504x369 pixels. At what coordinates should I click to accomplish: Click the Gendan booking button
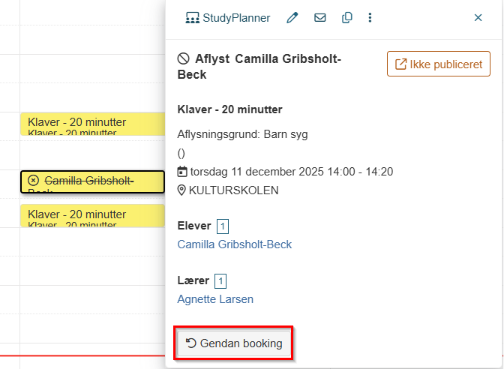tap(233, 343)
